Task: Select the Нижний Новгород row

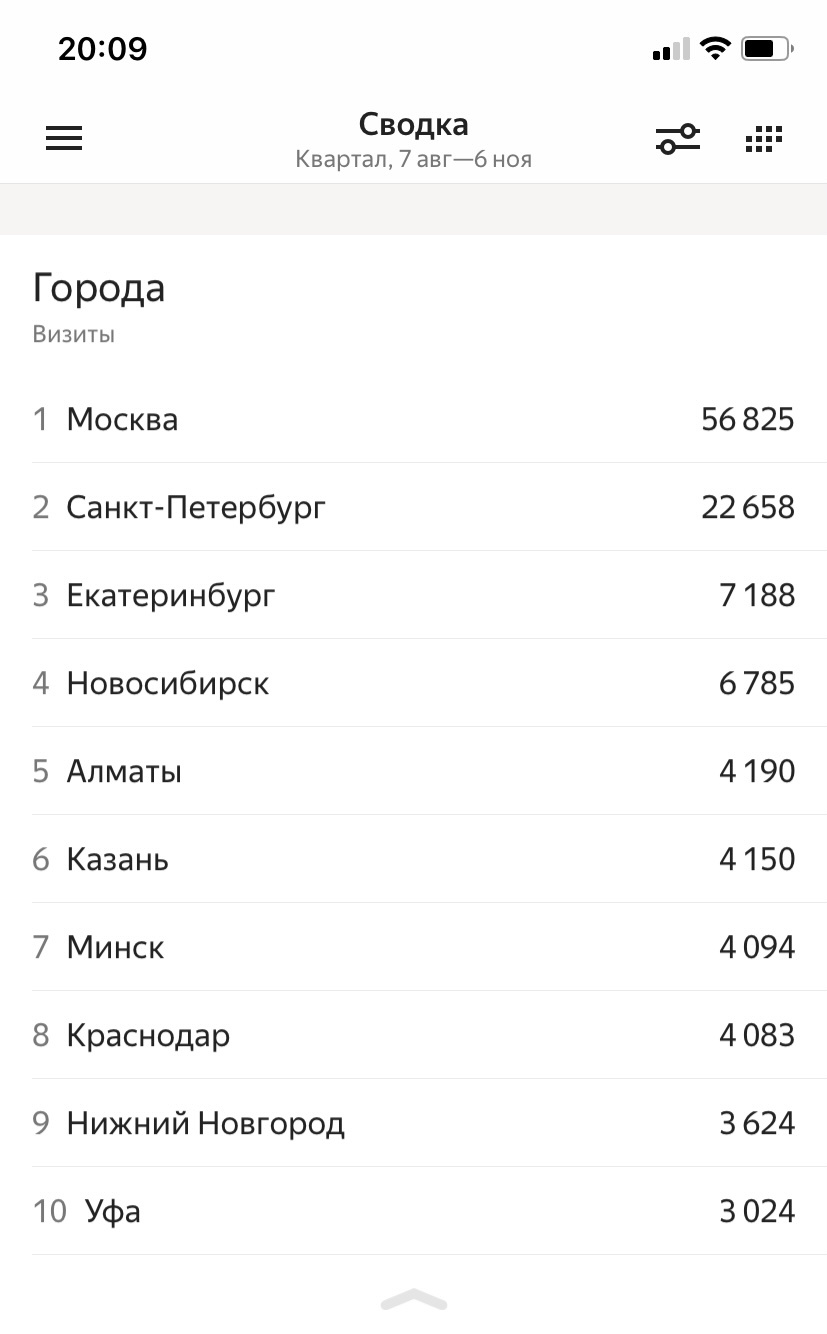Action: (413, 1123)
